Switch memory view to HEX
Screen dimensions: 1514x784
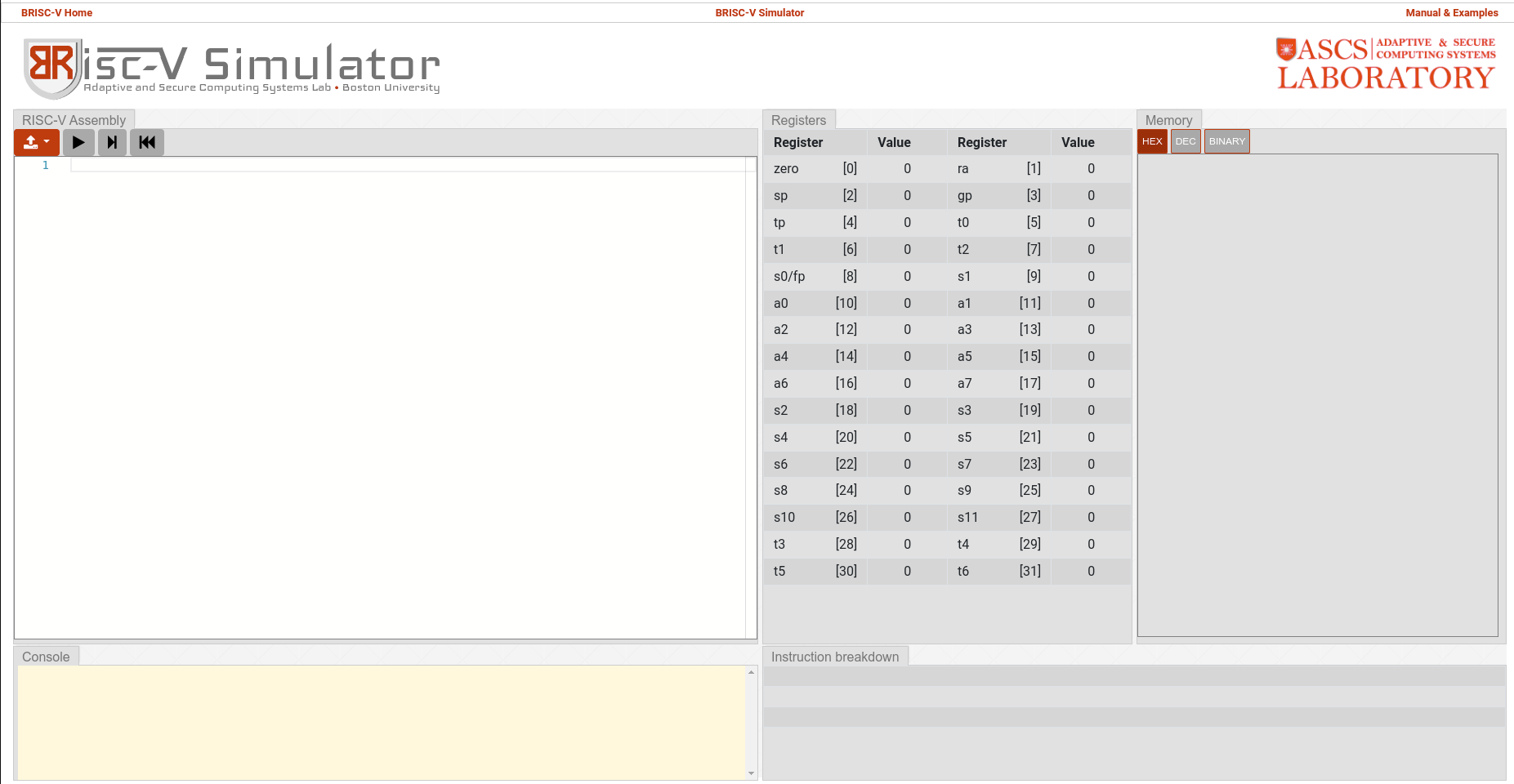(x=1152, y=141)
